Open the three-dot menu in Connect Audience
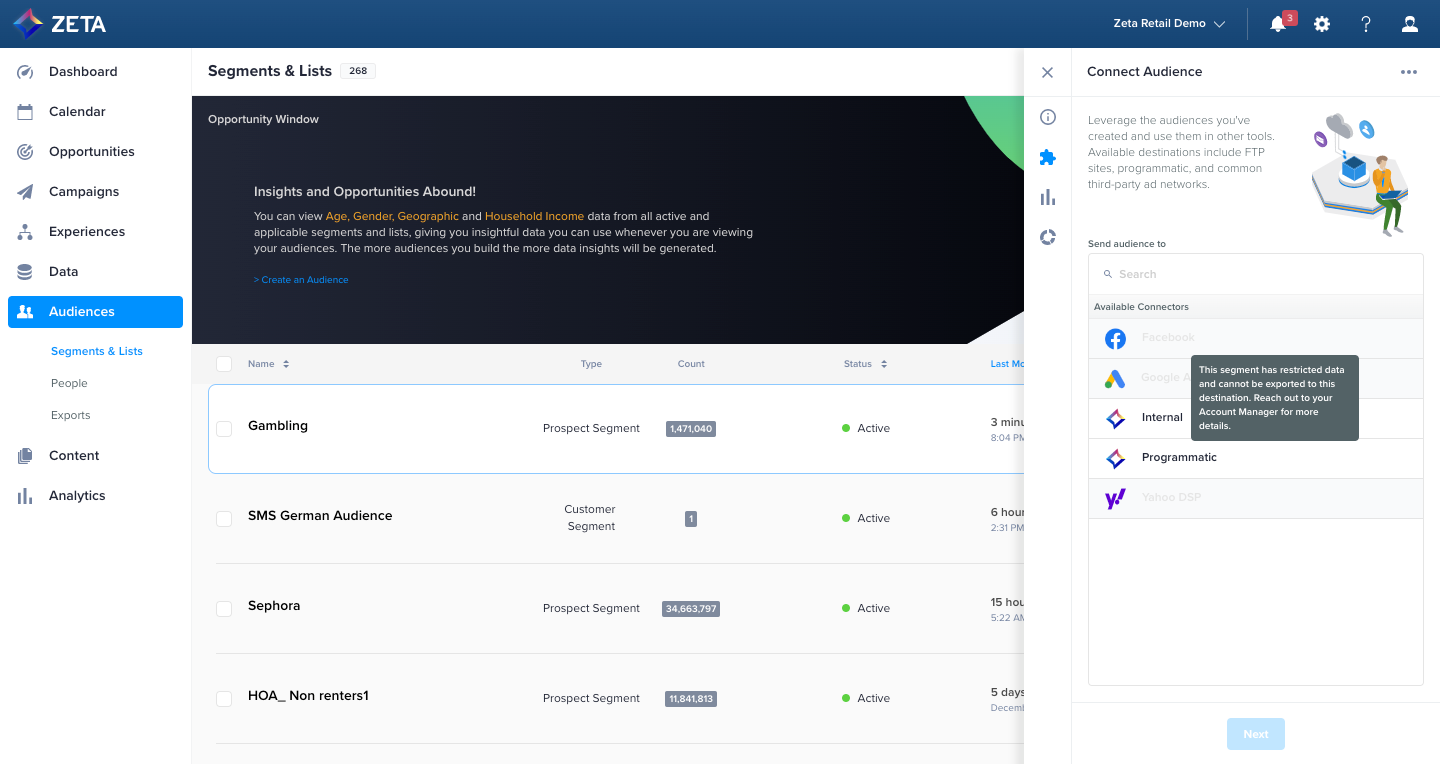This screenshot has width=1440, height=764. pyautogui.click(x=1408, y=72)
